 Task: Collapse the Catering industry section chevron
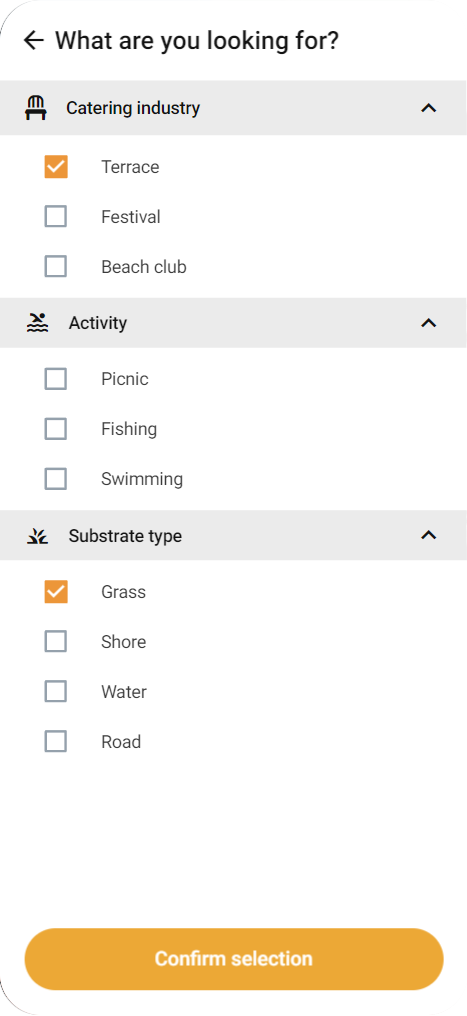tap(429, 108)
